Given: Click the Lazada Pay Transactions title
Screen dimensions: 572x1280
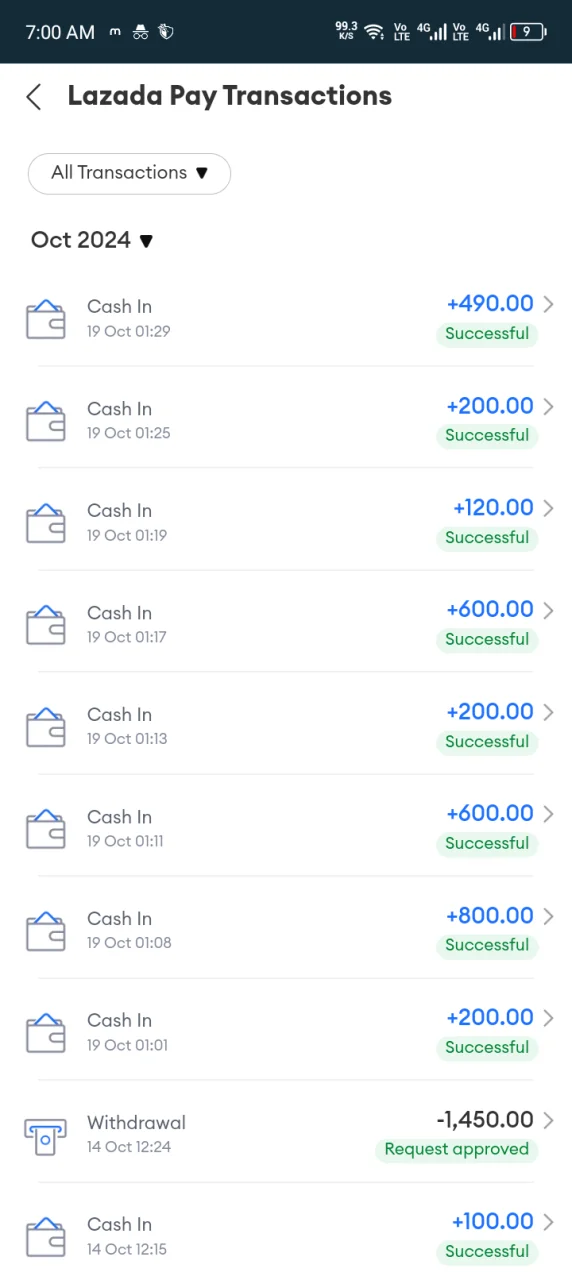Looking at the screenshot, I should point(230,96).
